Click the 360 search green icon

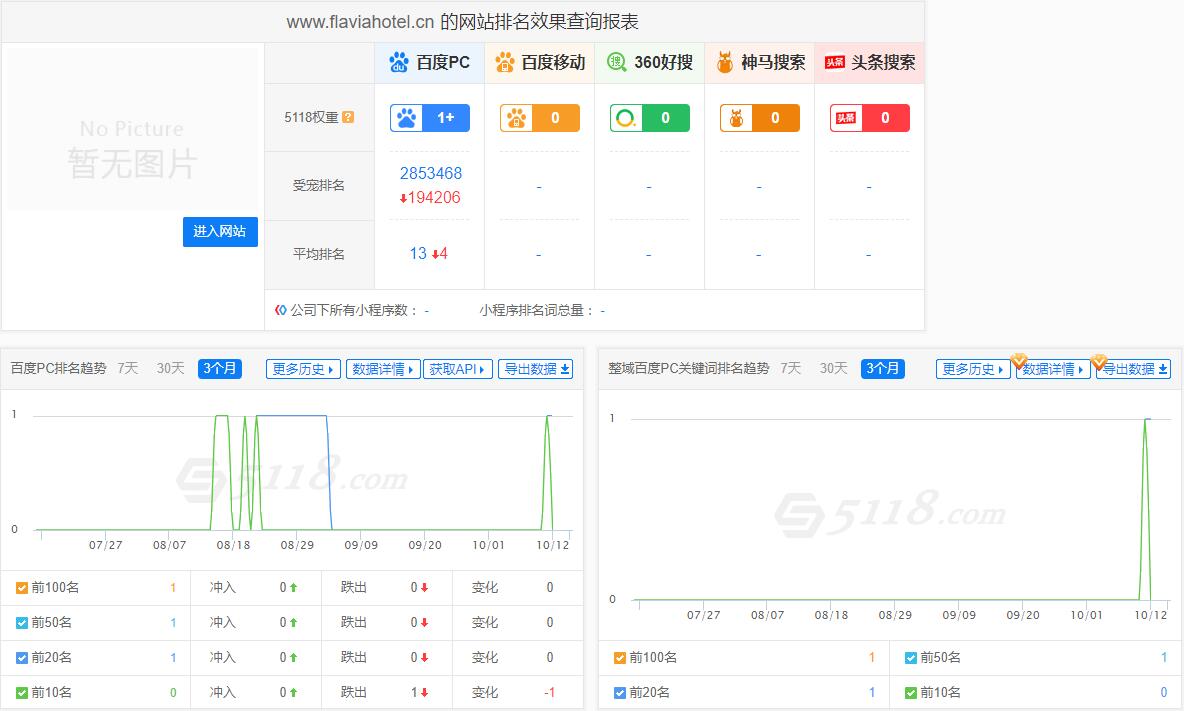pos(616,62)
